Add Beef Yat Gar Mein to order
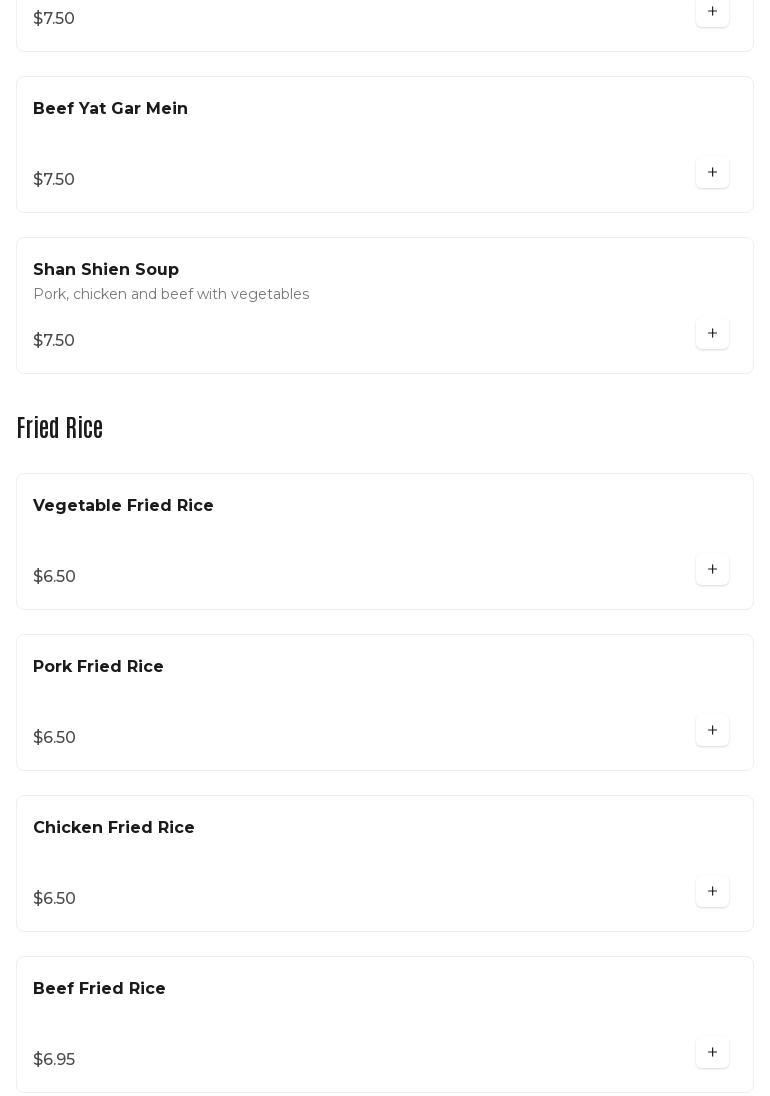 (x=712, y=172)
